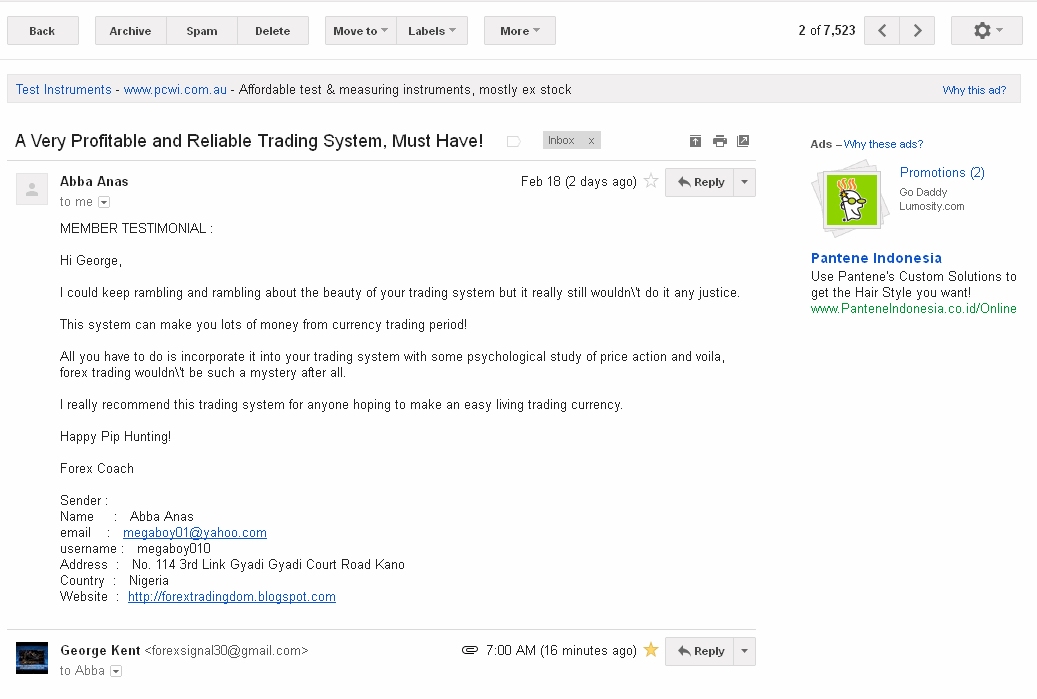Click George Kent's sender thumbnail
This screenshot has height=699, width=1037.
click(32, 658)
